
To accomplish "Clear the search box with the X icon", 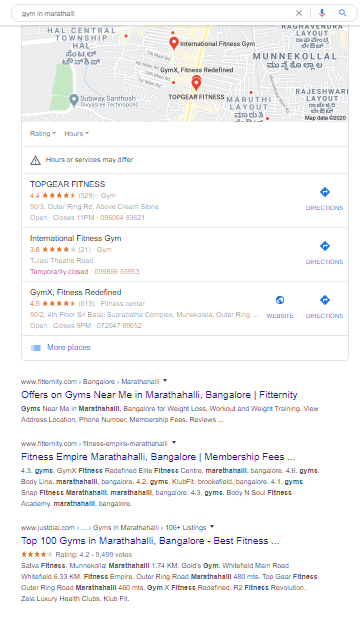I will [x=299, y=13].
